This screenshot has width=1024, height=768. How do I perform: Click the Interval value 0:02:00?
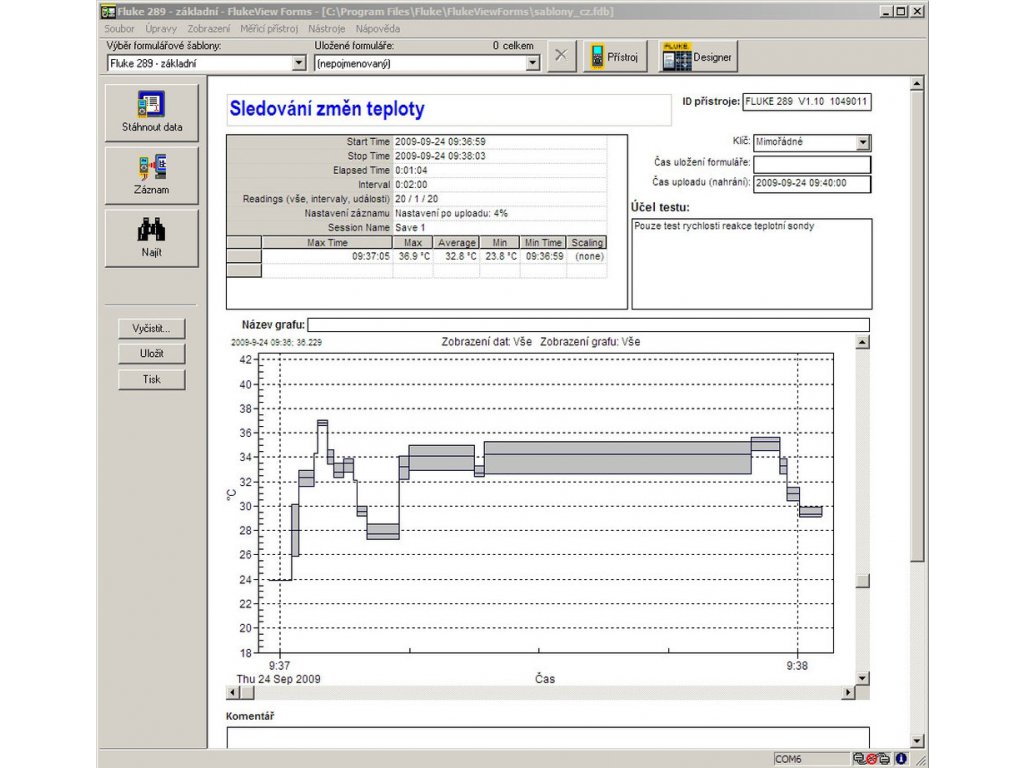point(411,185)
